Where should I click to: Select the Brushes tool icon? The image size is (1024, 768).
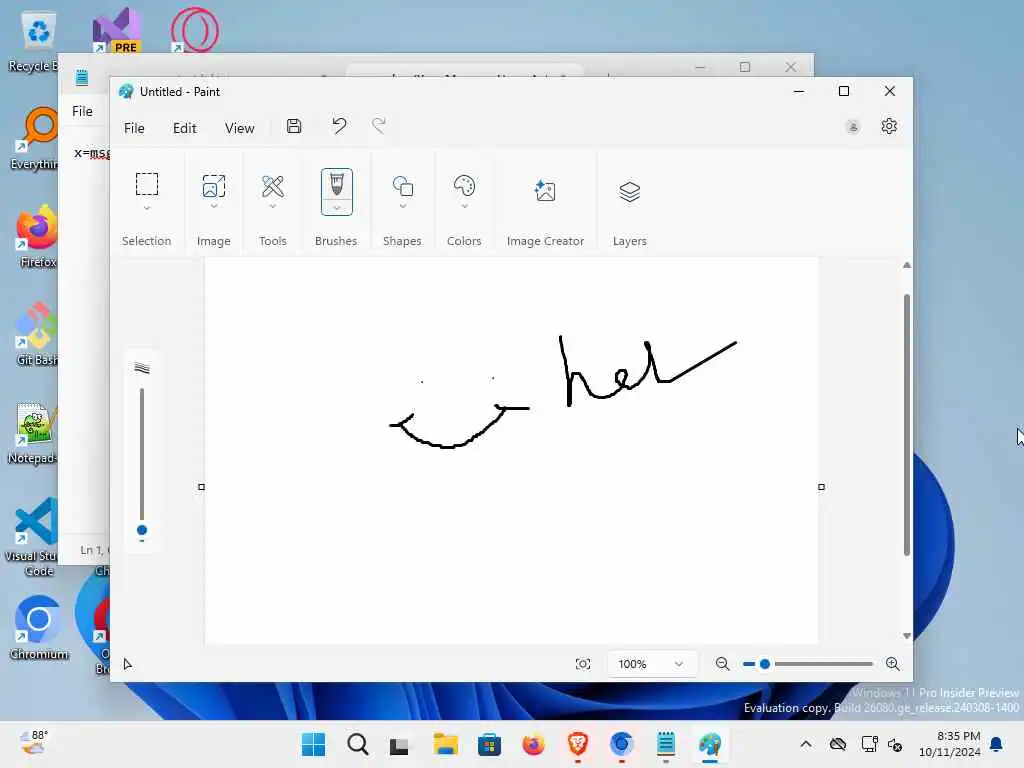tap(336, 184)
